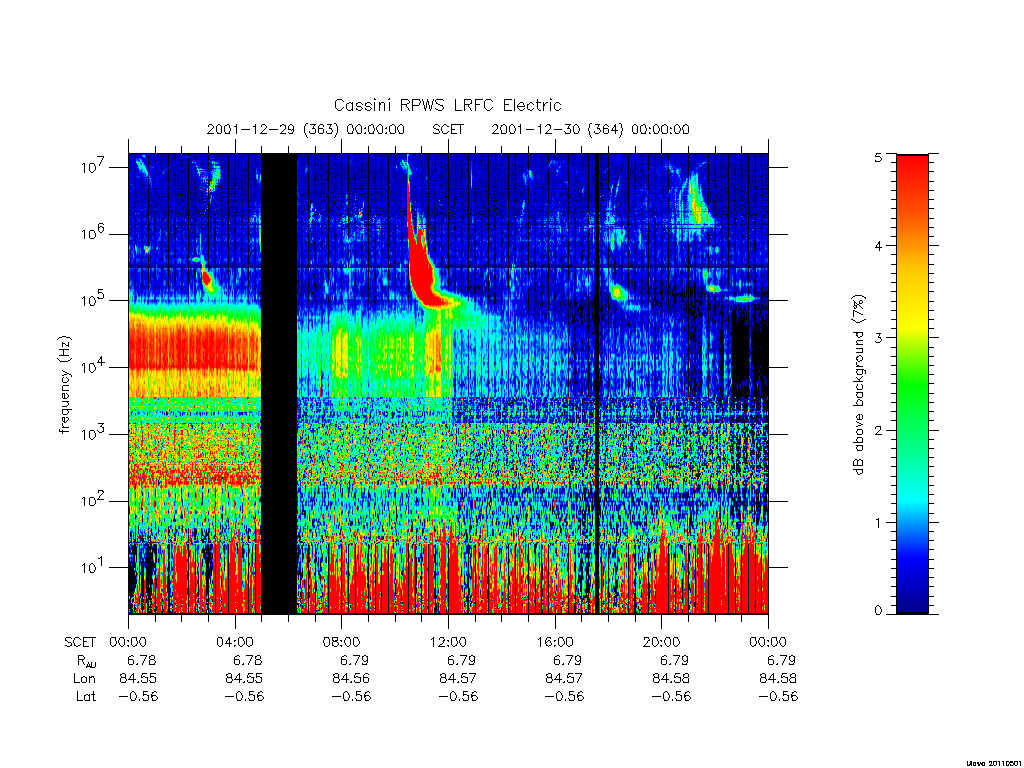1024x768 pixels.
Task: Click the colorbar tick label '3'
Action: tap(878, 338)
